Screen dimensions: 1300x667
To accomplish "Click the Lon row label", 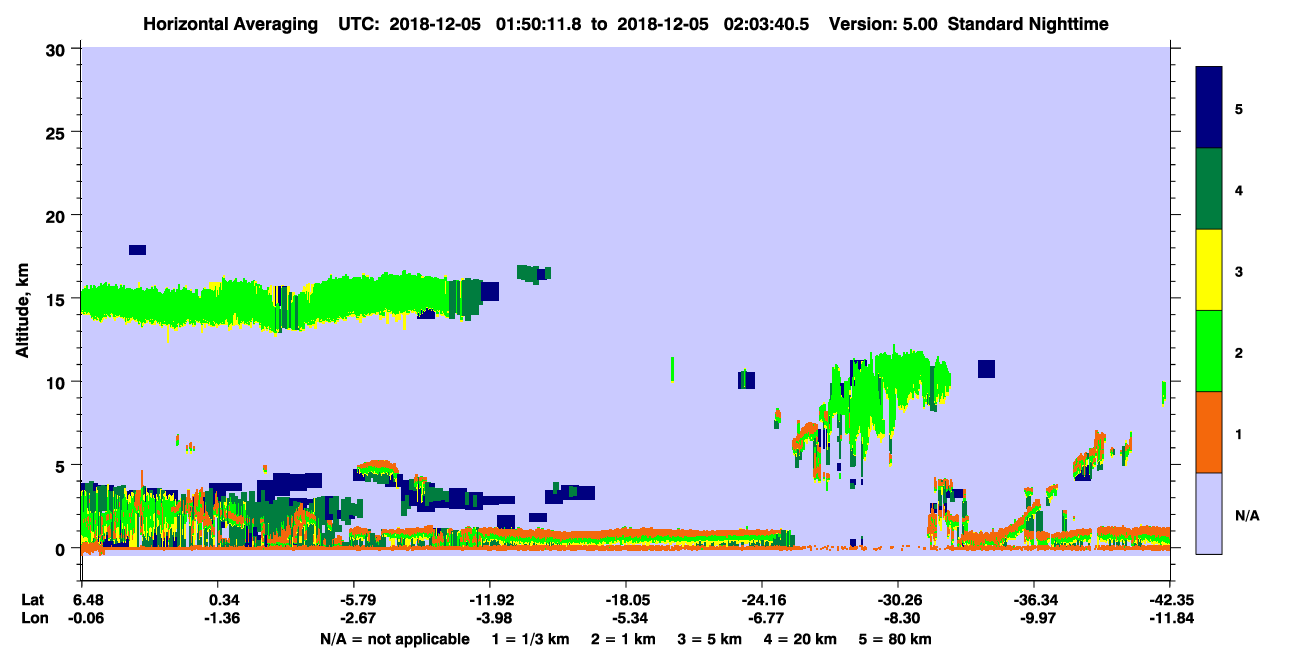I will 32,618.
